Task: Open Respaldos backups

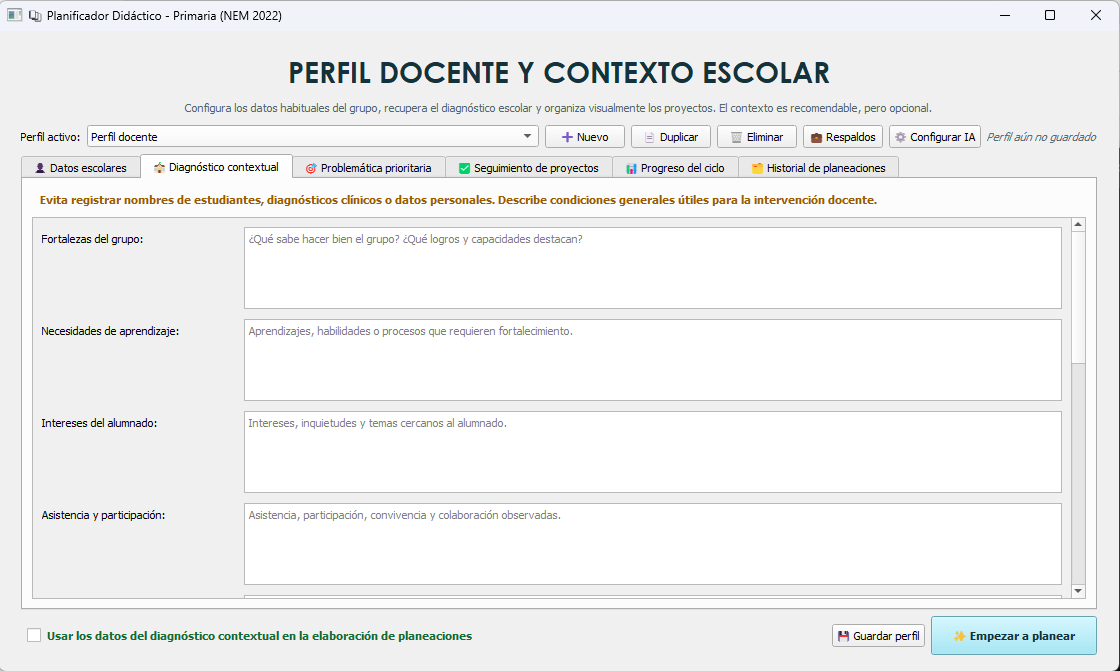Action: (843, 136)
